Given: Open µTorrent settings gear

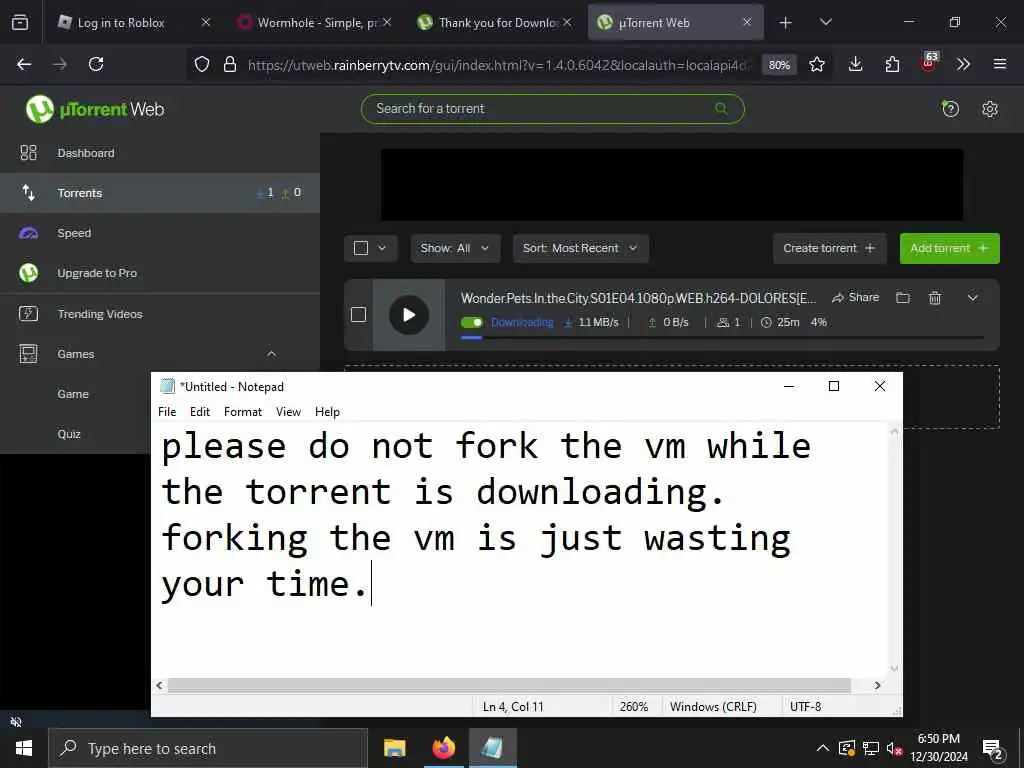Looking at the screenshot, I should (x=990, y=108).
